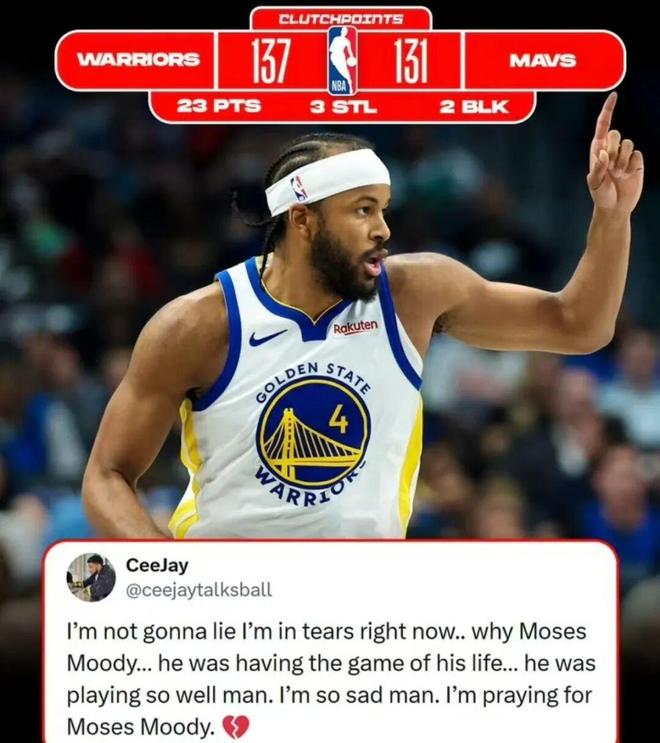Screen dimensions: 660x743
Task: Click the tweet text about Moses Moody
Action: click(330, 679)
